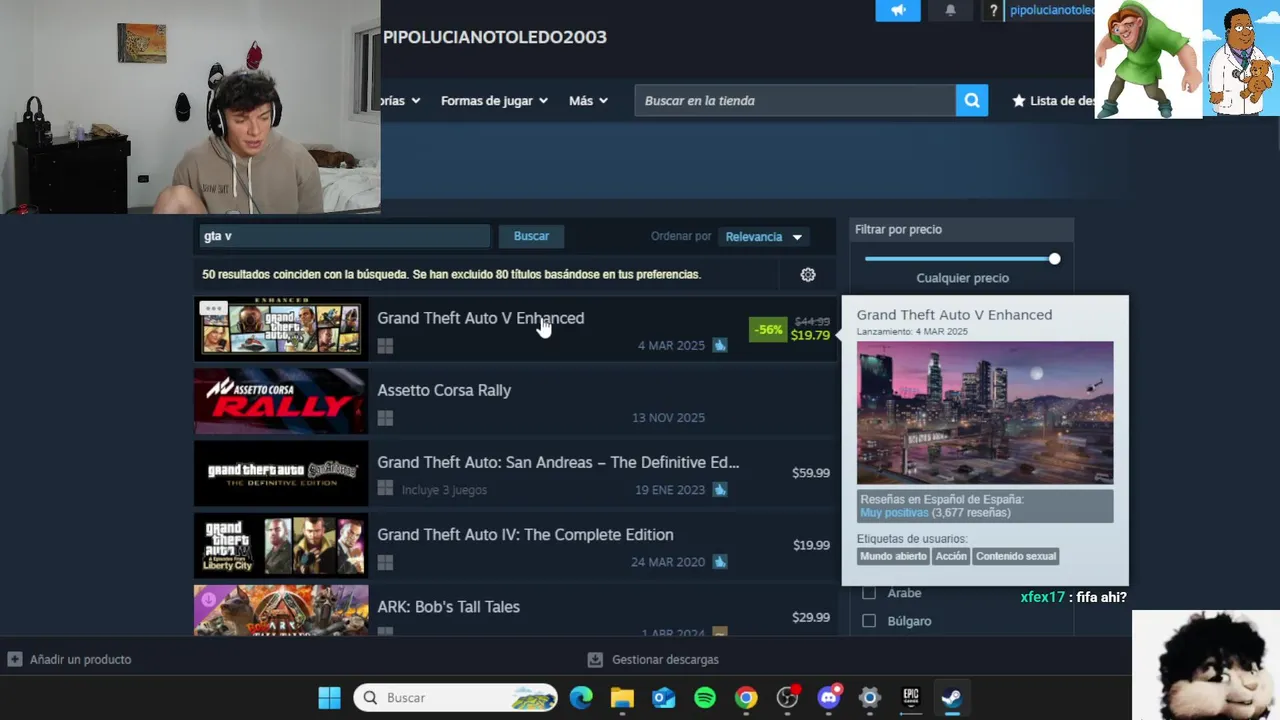Click the $59.99 price for San Andreas

coord(811,473)
